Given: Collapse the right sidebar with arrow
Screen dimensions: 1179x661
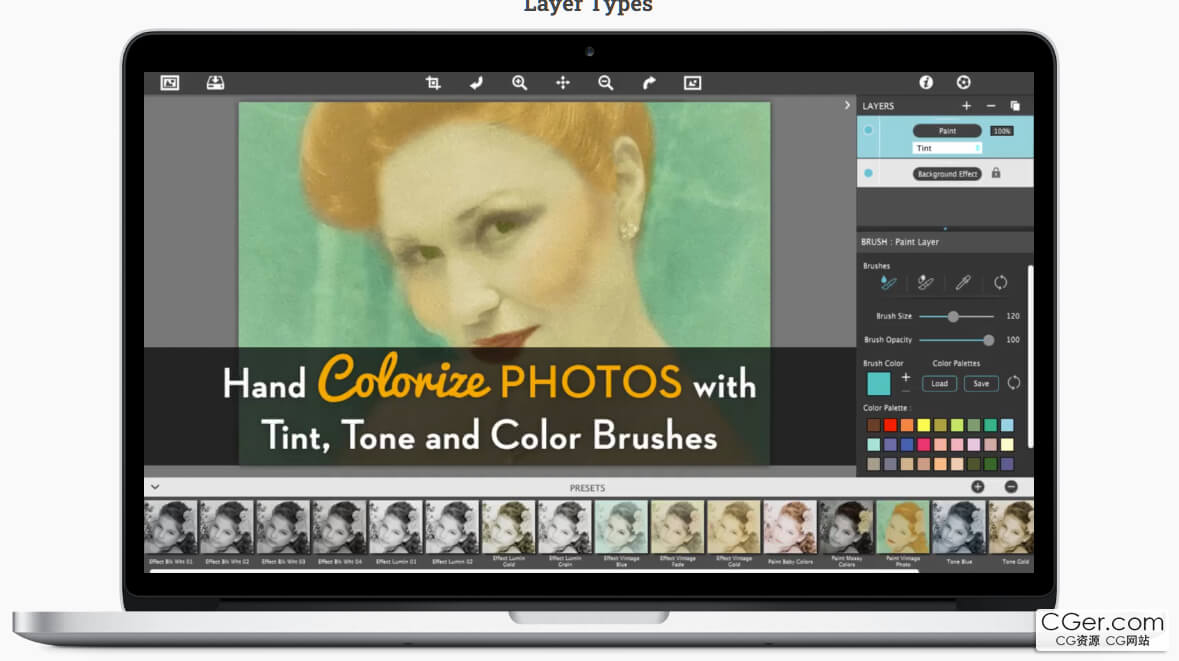Looking at the screenshot, I should pyautogui.click(x=848, y=105).
